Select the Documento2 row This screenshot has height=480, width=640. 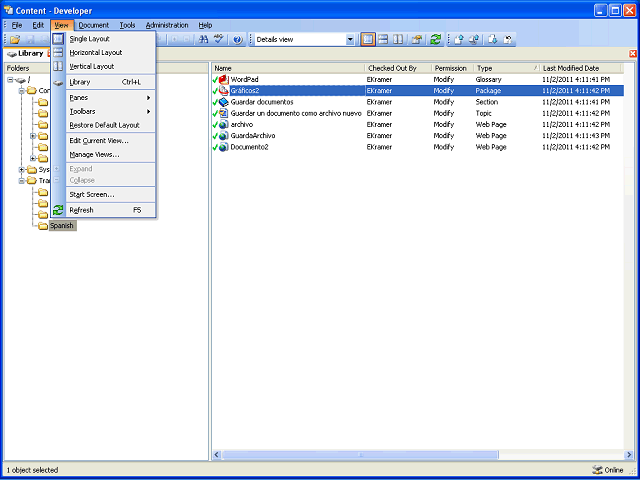[418, 147]
